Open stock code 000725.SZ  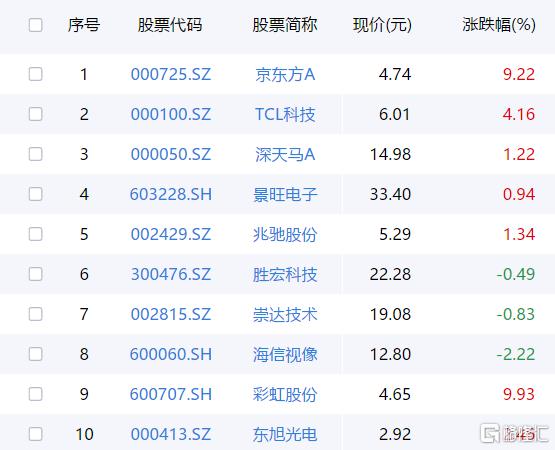tap(171, 74)
